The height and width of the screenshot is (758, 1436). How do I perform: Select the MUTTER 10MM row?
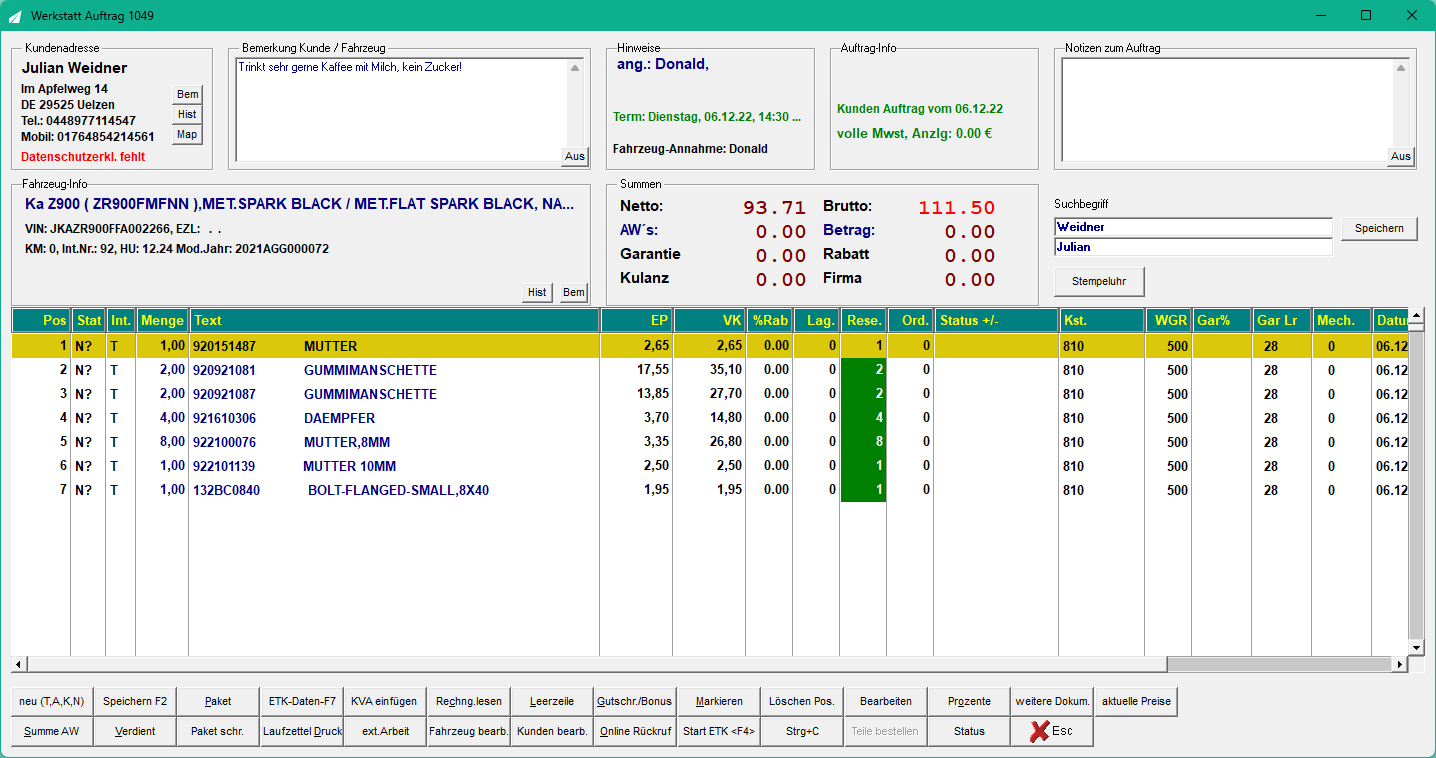pos(709,466)
